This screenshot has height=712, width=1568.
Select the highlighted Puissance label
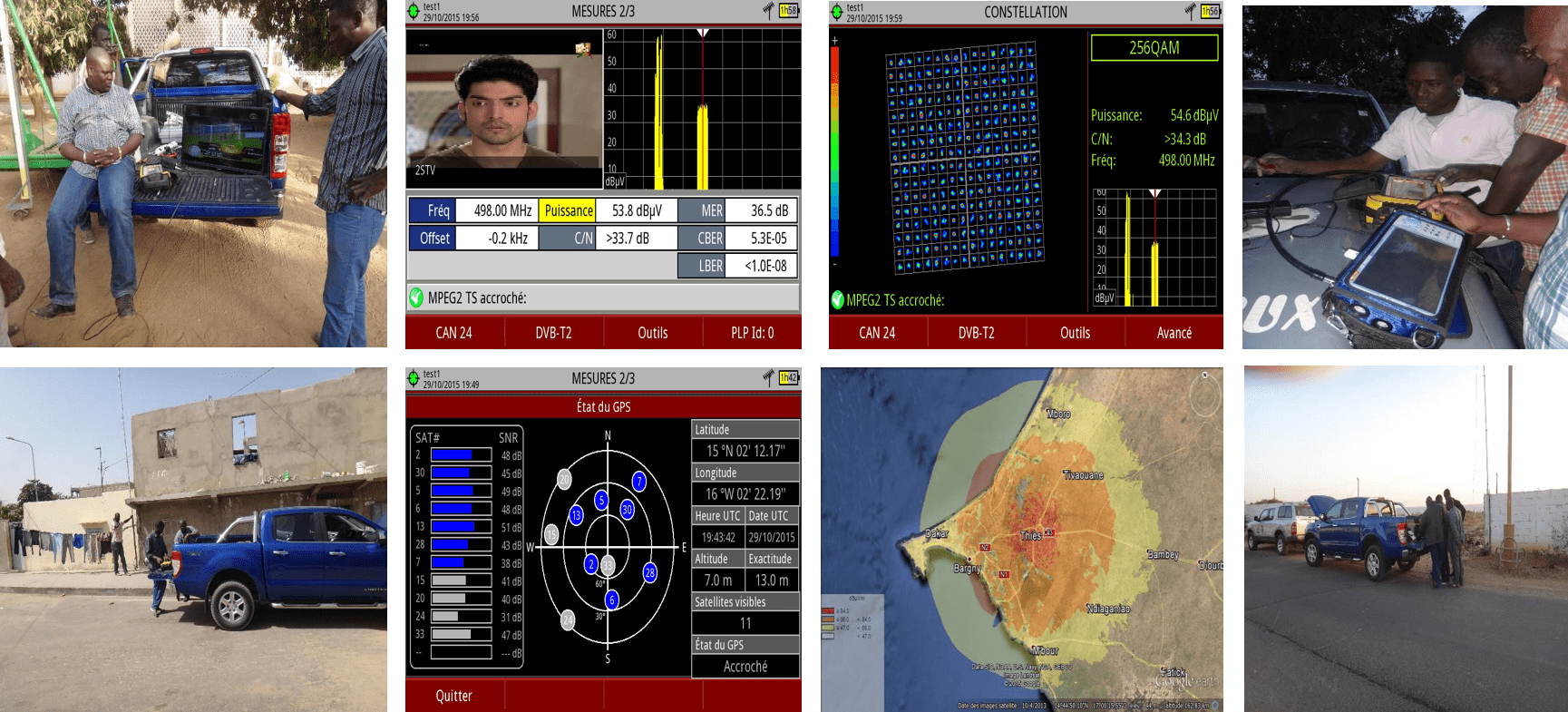coord(568,210)
